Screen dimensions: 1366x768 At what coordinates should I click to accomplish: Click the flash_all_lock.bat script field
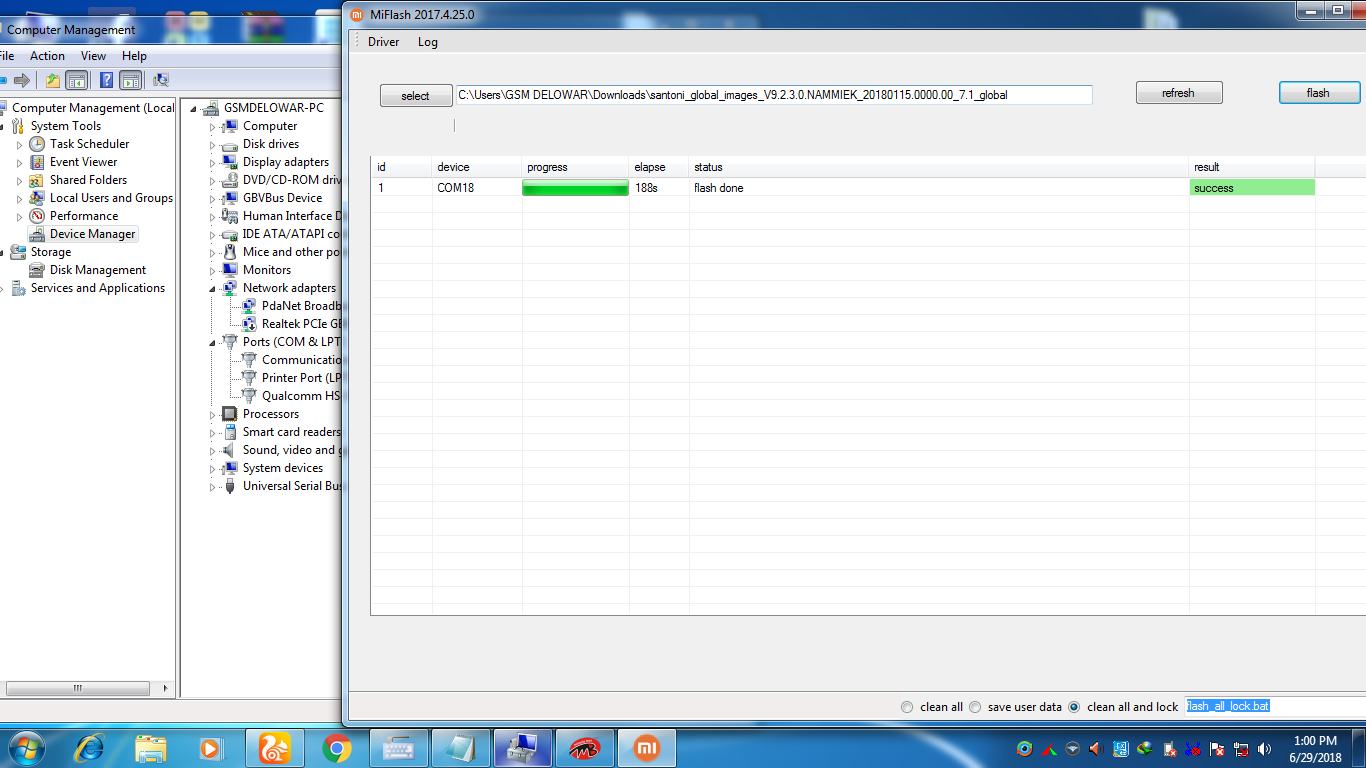(1275, 706)
